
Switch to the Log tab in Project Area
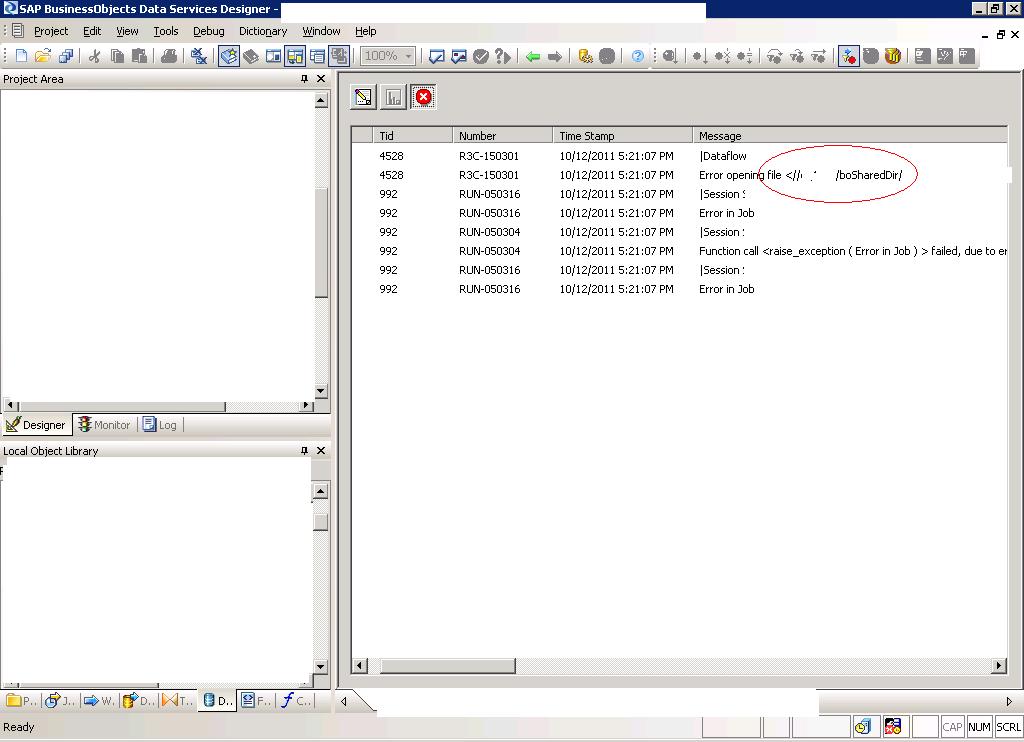160,425
